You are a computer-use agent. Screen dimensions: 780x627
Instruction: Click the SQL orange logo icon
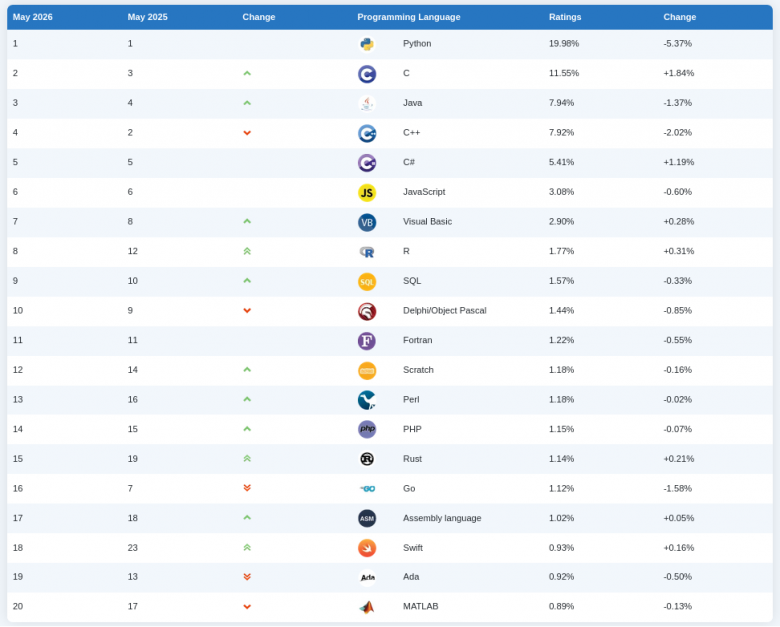367,282
